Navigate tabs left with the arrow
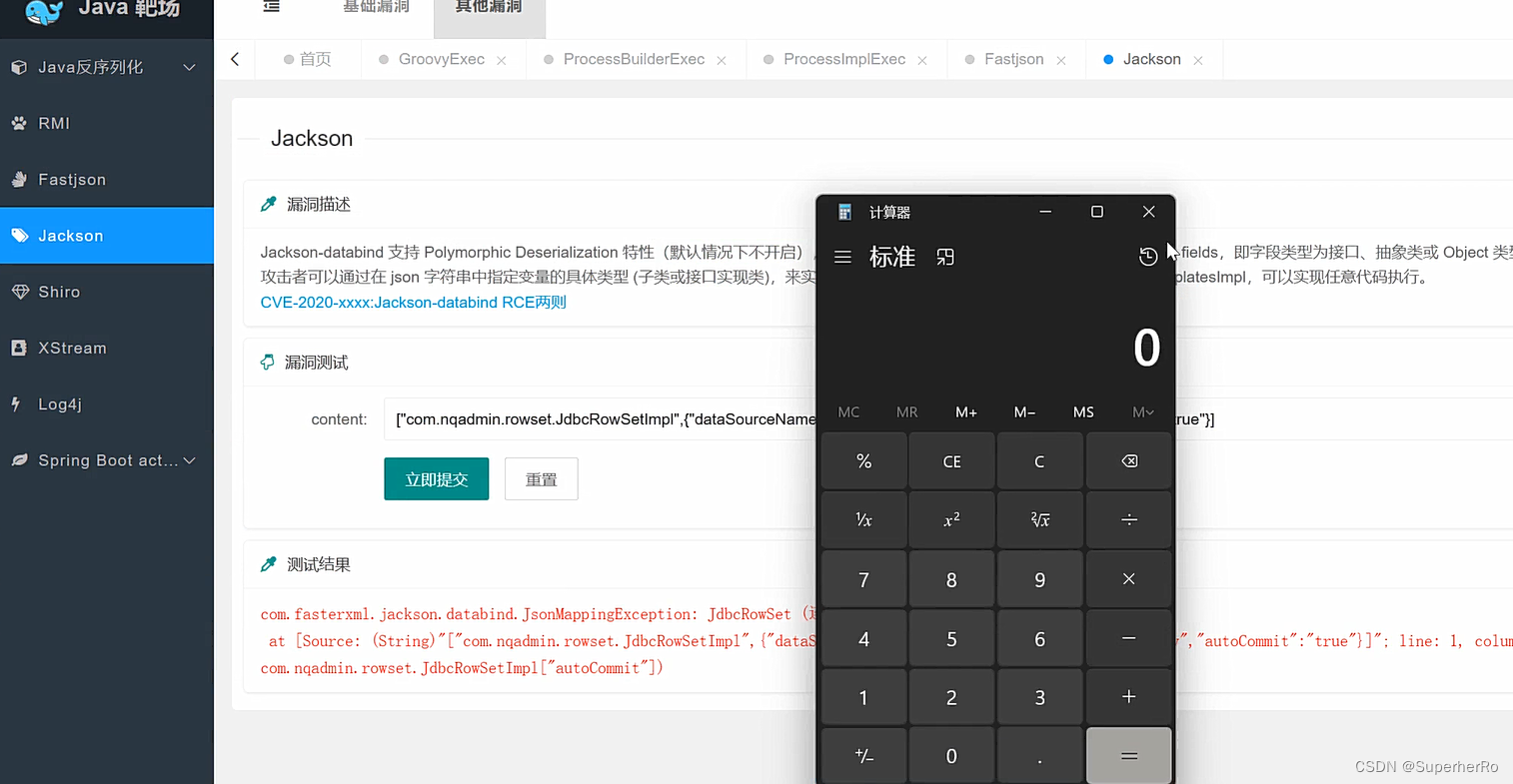The image size is (1513, 784). click(235, 59)
